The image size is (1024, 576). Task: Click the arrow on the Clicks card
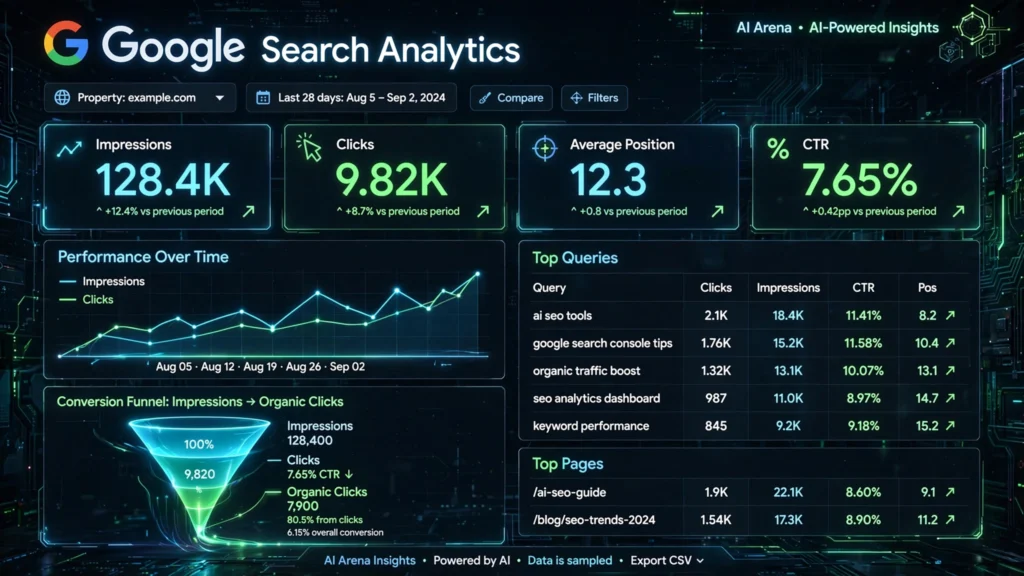pyautogui.click(x=483, y=211)
